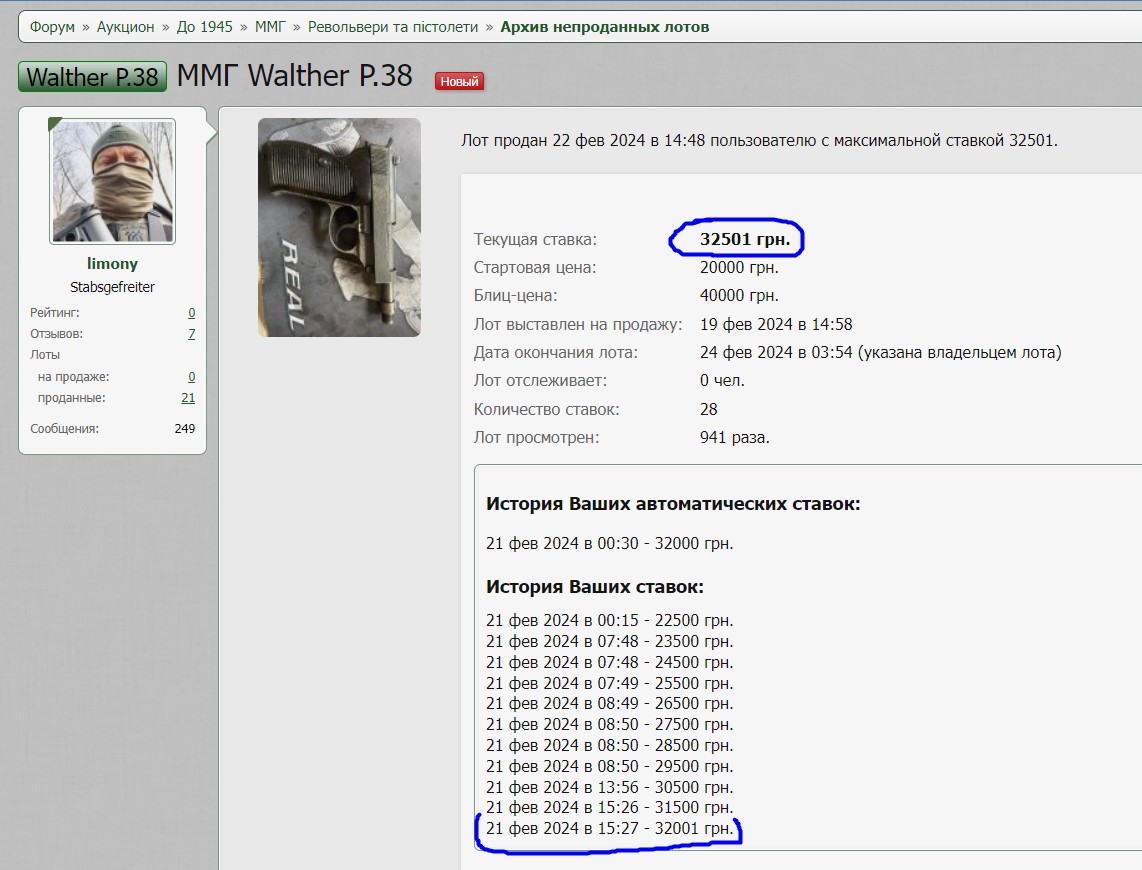The width and height of the screenshot is (1142, 870).
Task: Click the Stabsgefreiter rank under the username
Action: [x=112, y=287]
